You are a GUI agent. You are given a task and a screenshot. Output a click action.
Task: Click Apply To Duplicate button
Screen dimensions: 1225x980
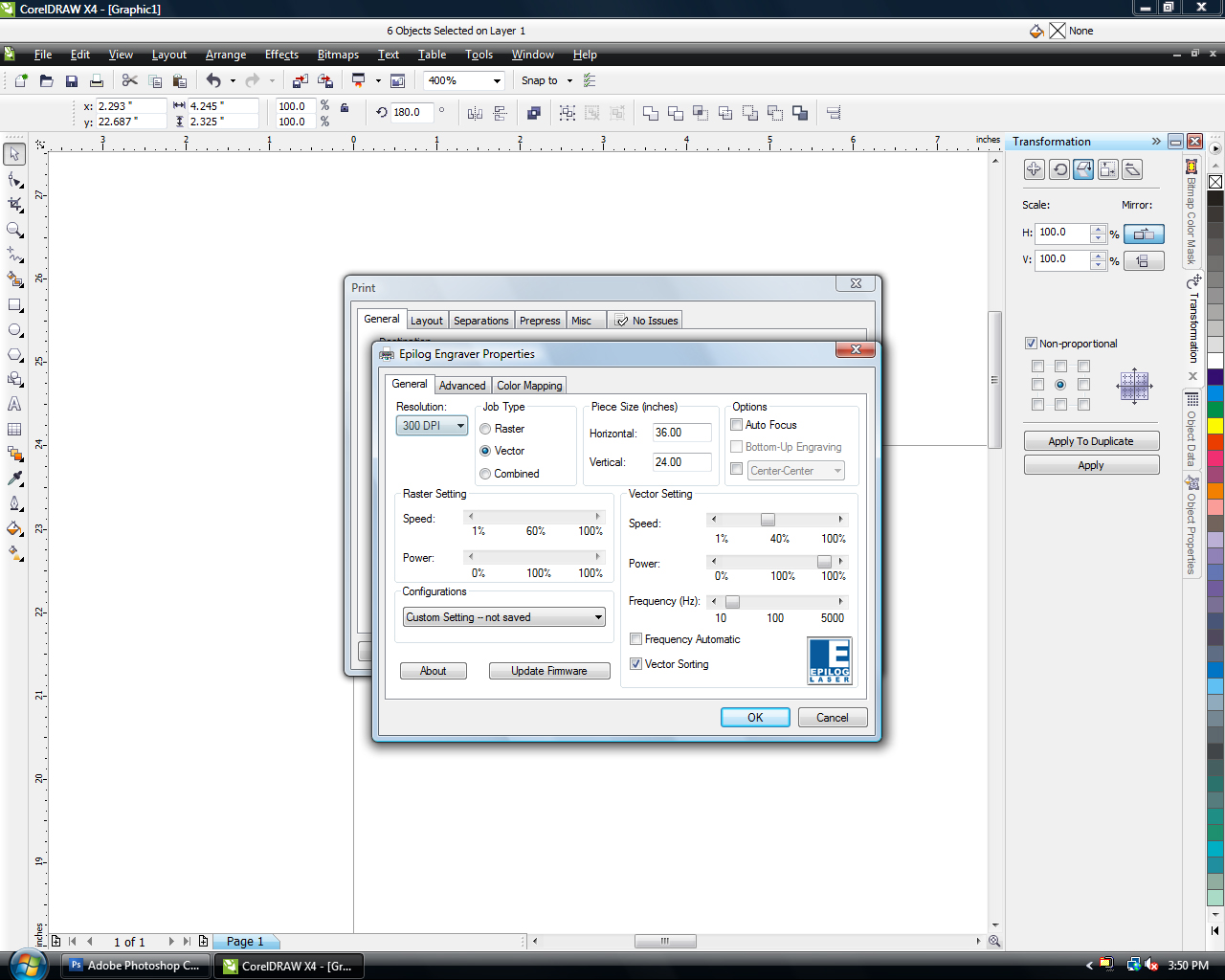[1091, 441]
